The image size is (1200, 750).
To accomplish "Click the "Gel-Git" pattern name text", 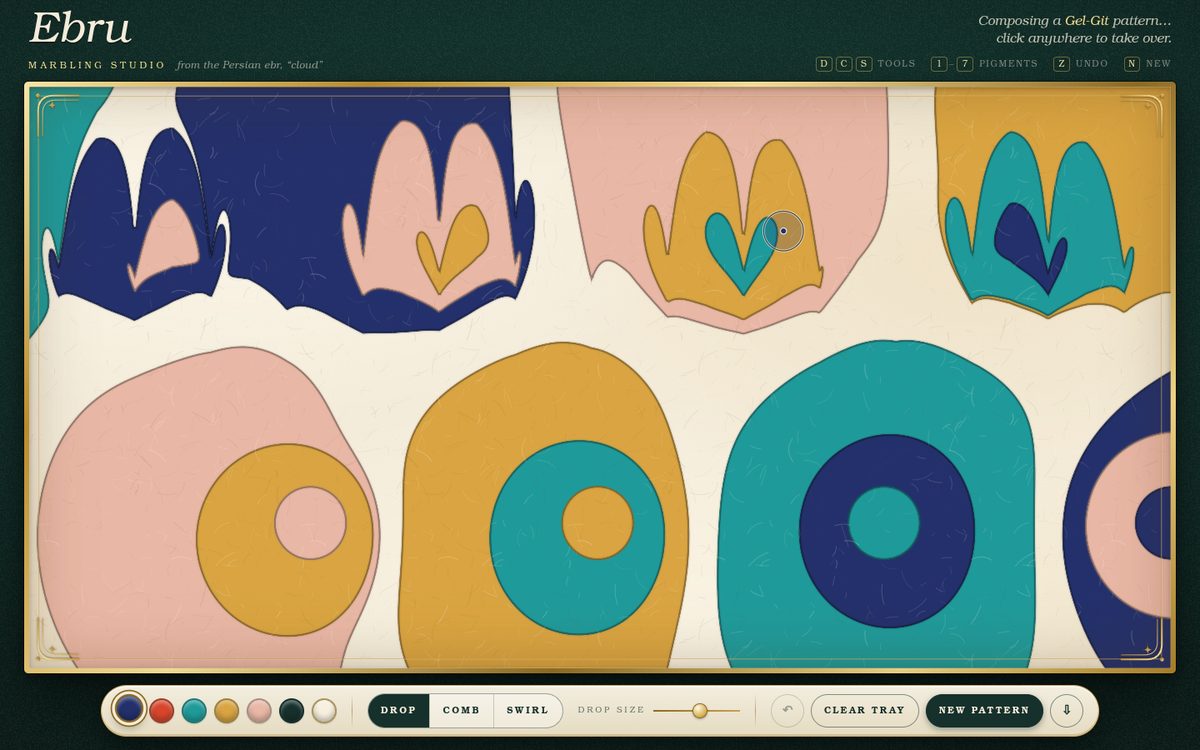I will click(x=1087, y=20).
